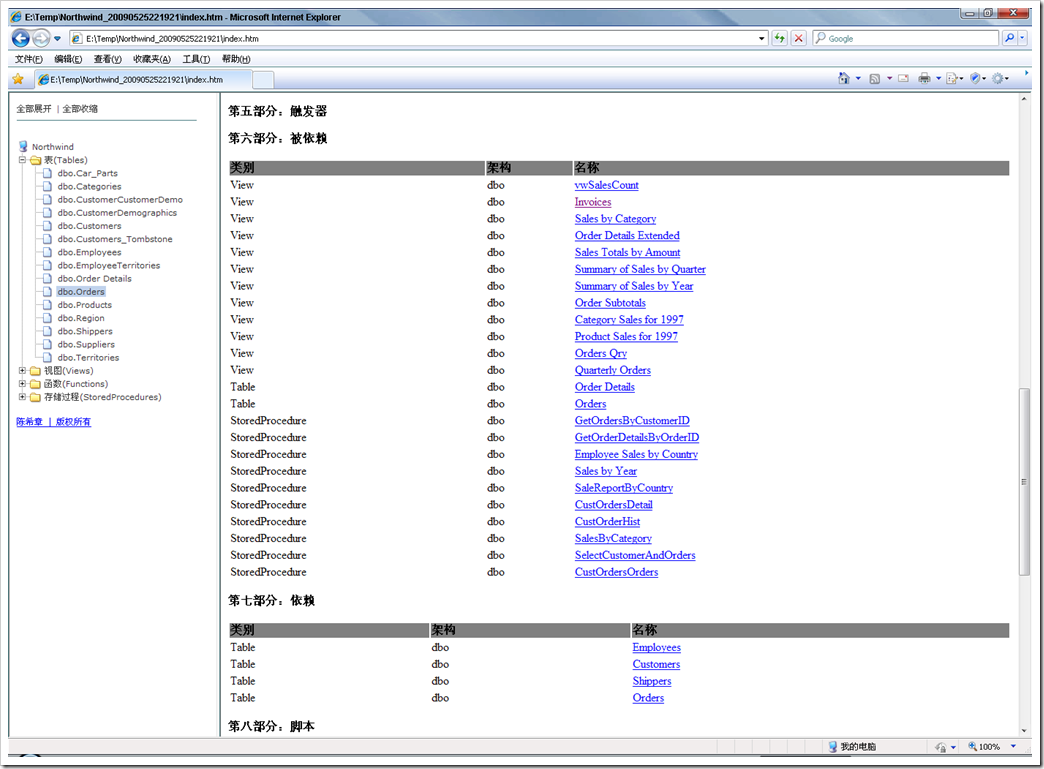
Task: Click the search magnifier button
Action: click(x=1010, y=38)
